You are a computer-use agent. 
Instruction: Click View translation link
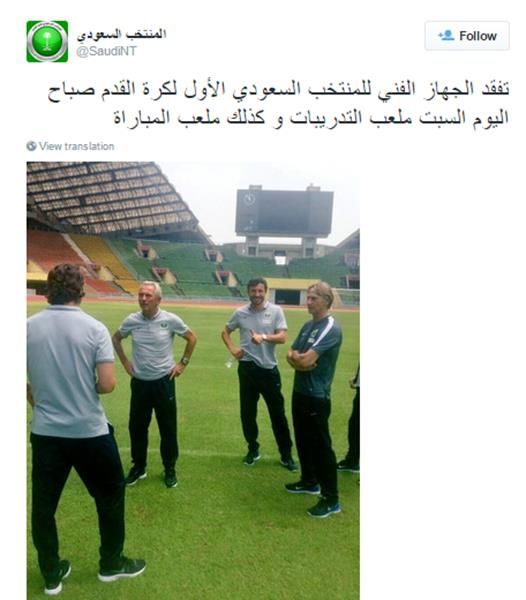(x=76, y=146)
